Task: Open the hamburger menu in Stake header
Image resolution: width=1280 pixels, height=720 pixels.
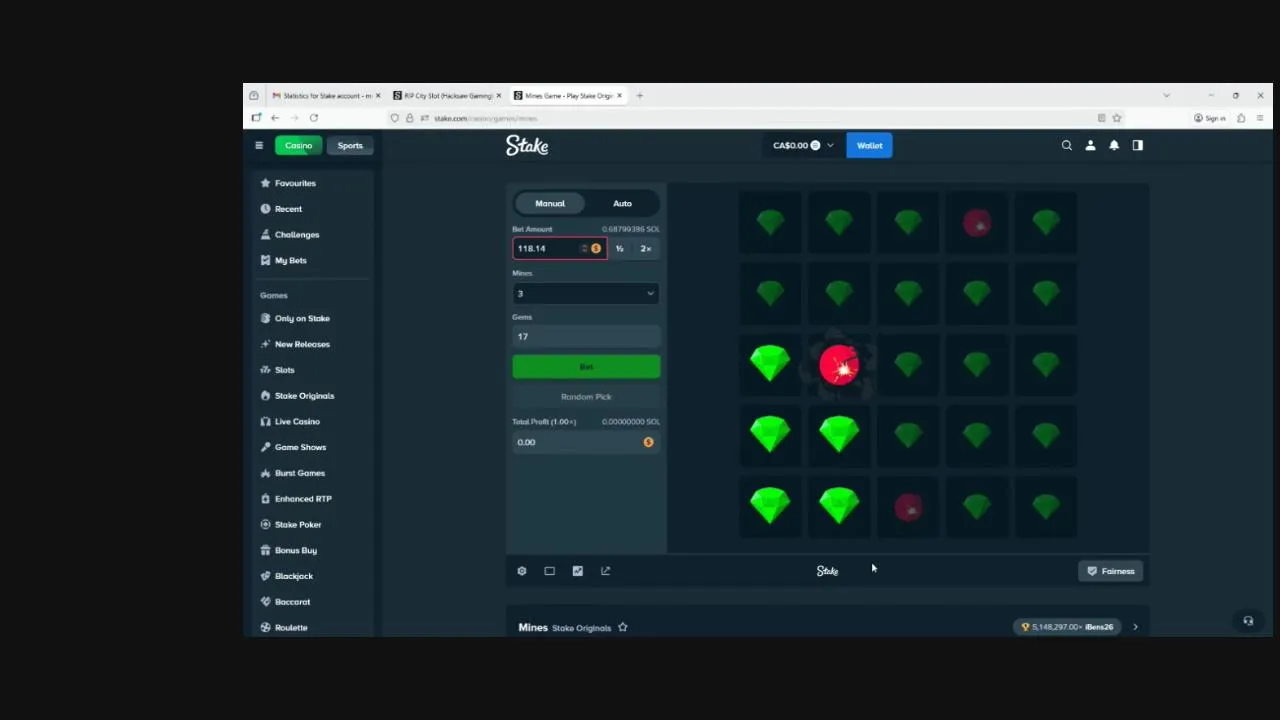Action: [259, 145]
